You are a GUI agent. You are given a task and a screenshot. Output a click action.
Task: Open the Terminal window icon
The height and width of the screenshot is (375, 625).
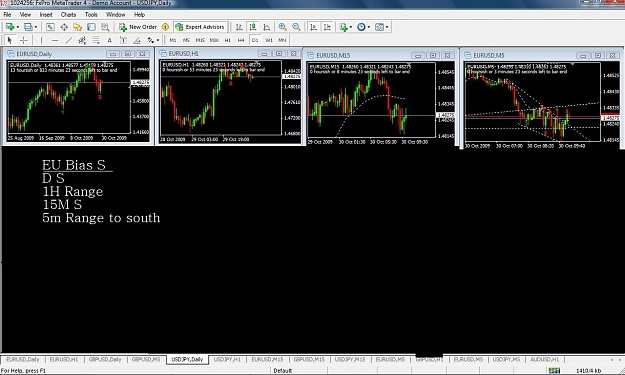click(x=91, y=27)
